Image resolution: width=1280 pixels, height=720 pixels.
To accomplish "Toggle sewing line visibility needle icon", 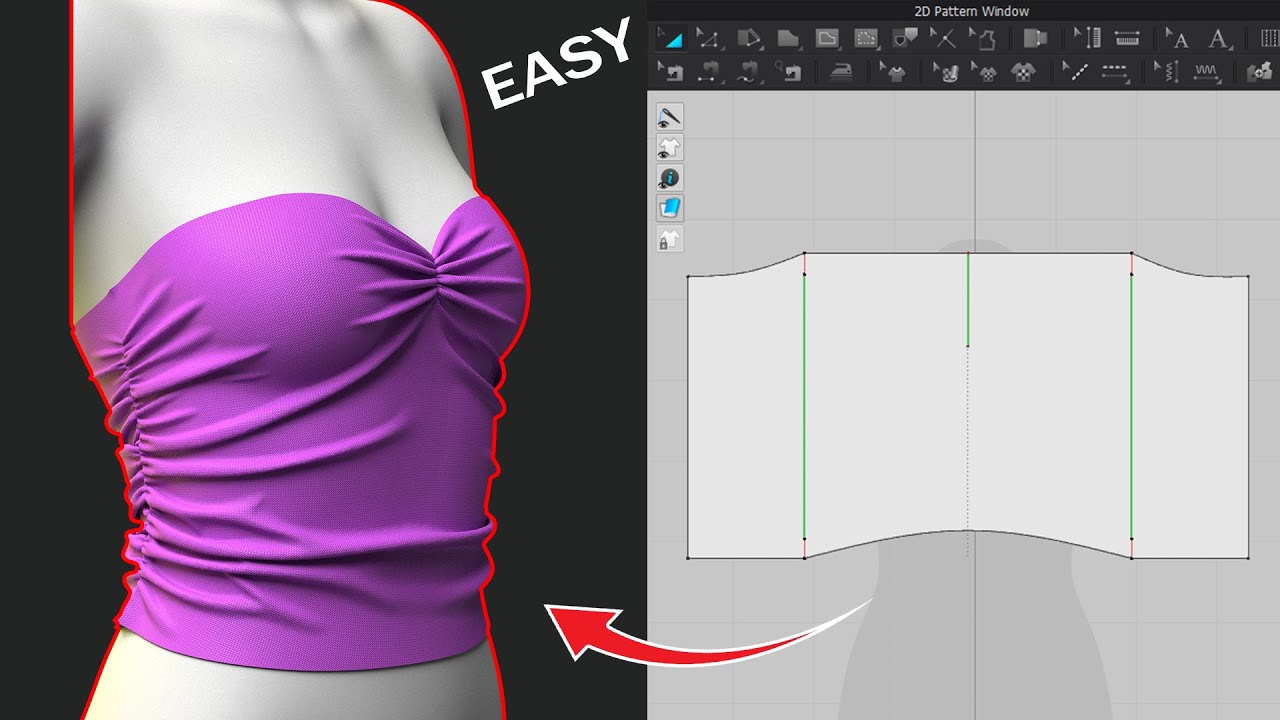I will [669, 117].
